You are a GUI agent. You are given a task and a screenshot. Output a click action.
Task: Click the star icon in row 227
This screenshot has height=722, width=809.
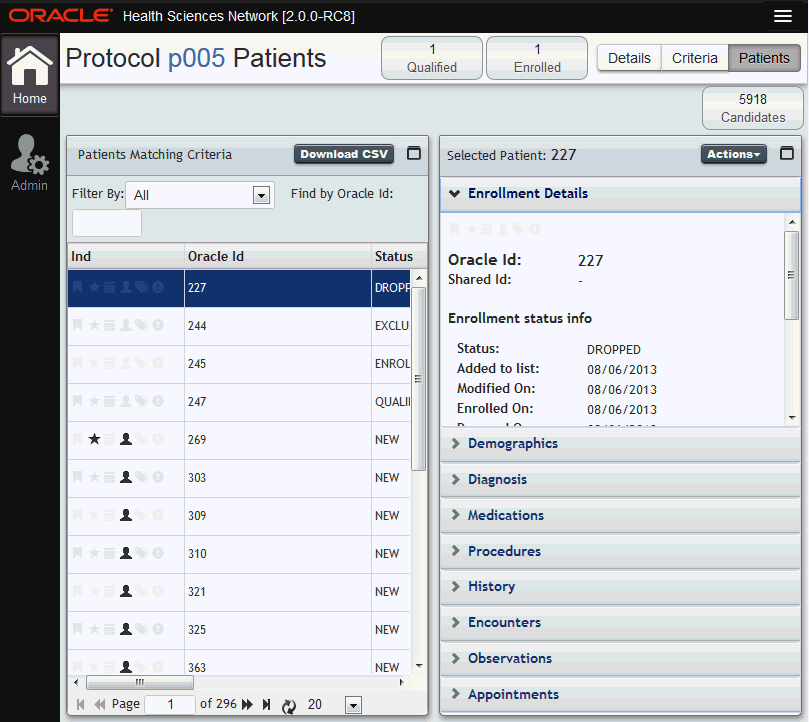point(94,287)
